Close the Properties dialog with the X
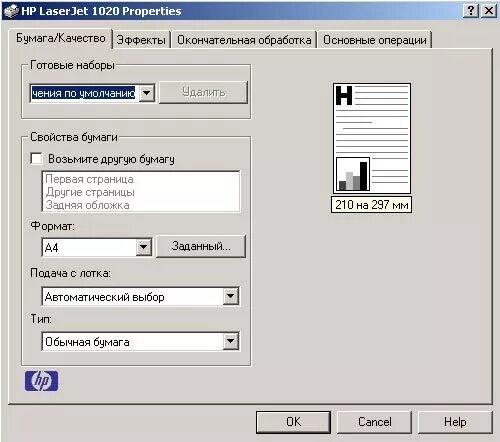The width and height of the screenshot is (500, 442). [489, 11]
